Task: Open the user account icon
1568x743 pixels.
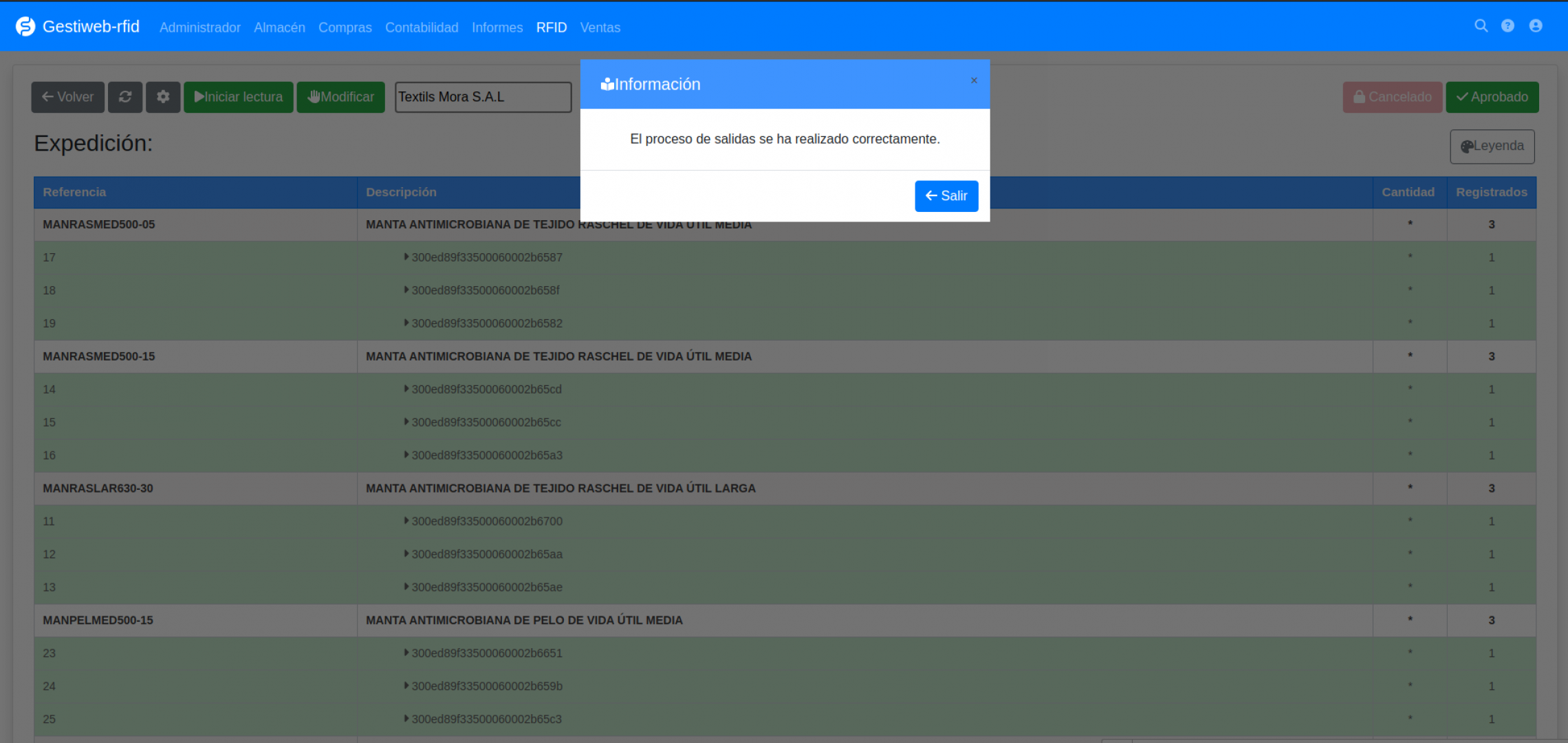Action: (1536, 26)
